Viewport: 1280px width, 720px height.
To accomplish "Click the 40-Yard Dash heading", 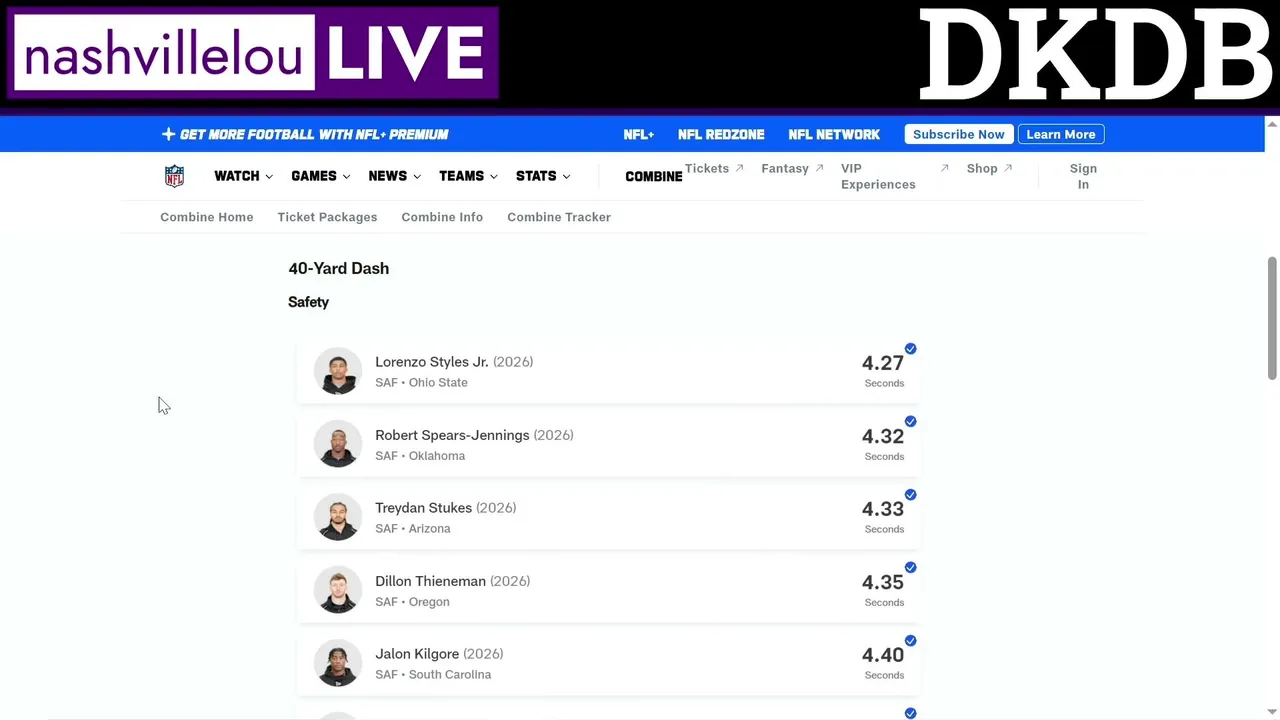I will 339,268.
